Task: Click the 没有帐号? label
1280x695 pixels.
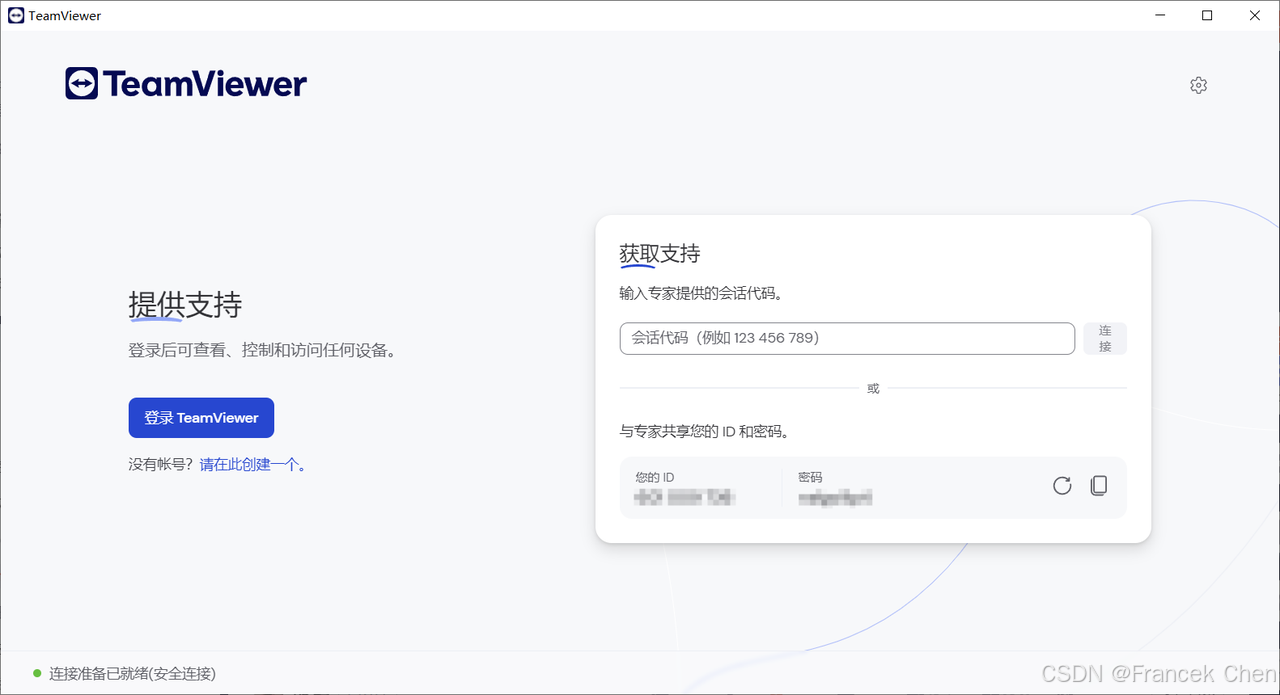Action: 161,464
